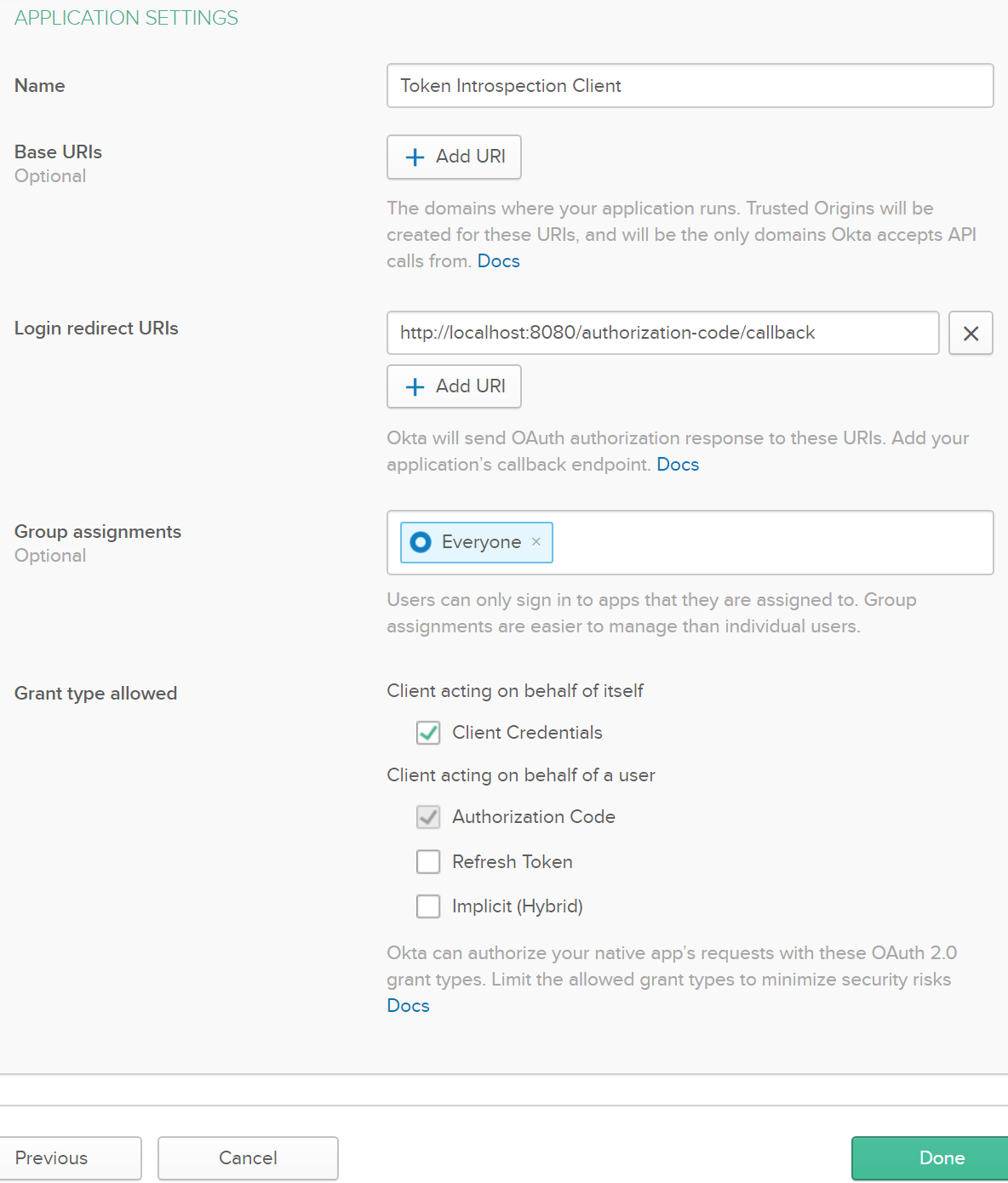The height and width of the screenshot is (1183, 1008).
Task: Enable the Refresh Token grant type
Action: (x=428, y=862)
